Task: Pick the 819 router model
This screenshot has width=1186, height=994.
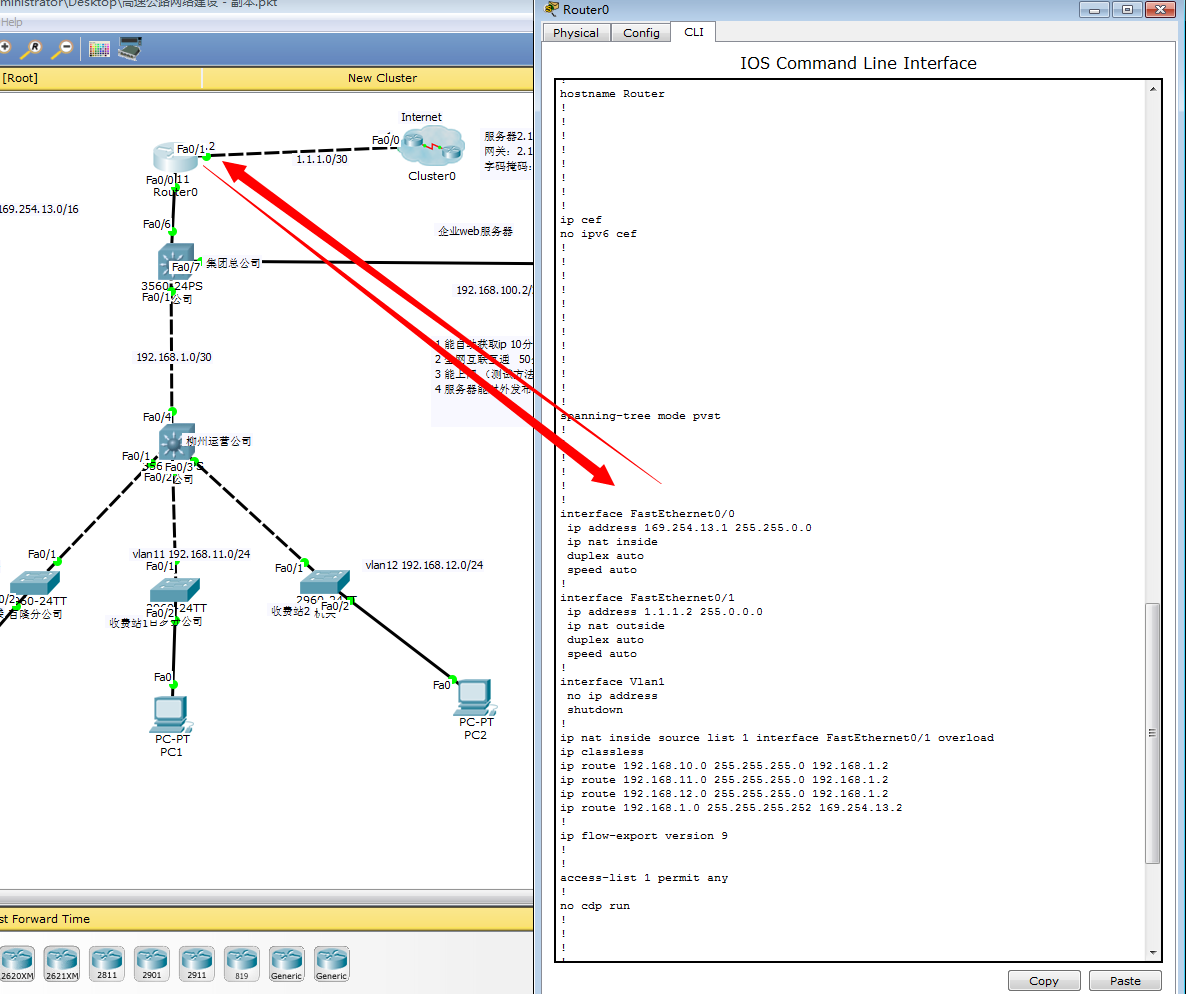Action: 242,964
